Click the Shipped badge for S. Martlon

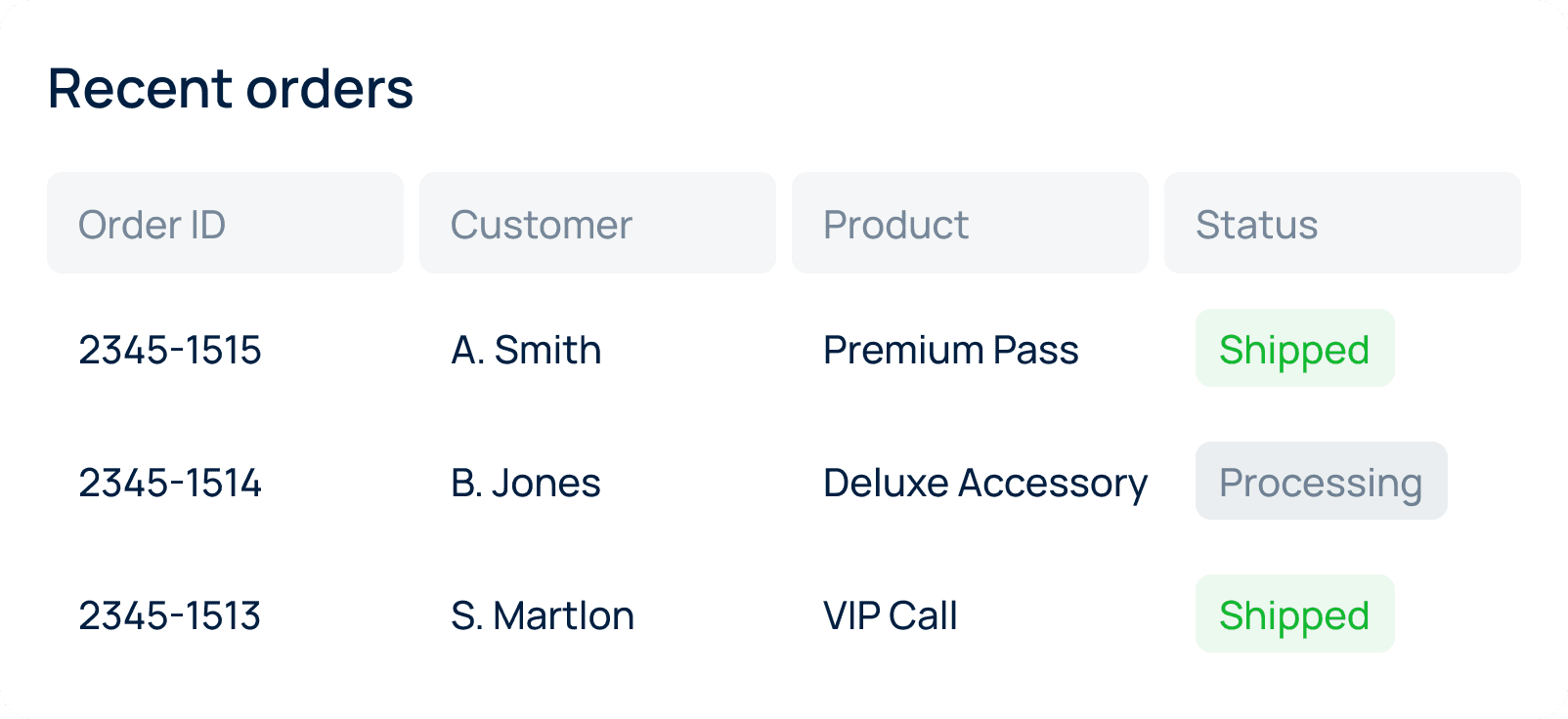coord(1294,614)
